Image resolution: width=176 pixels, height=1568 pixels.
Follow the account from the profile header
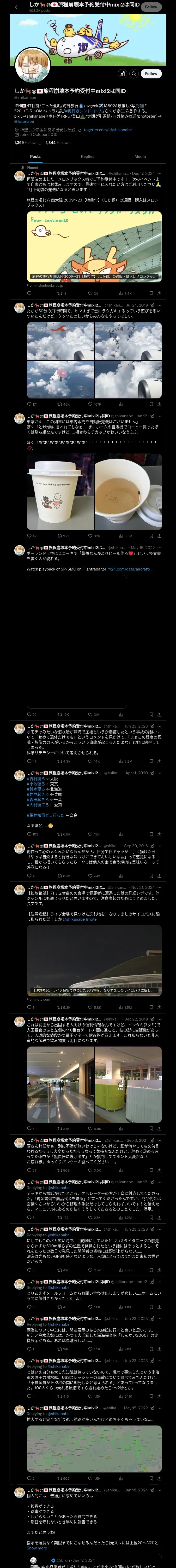[x=151, y=74]
